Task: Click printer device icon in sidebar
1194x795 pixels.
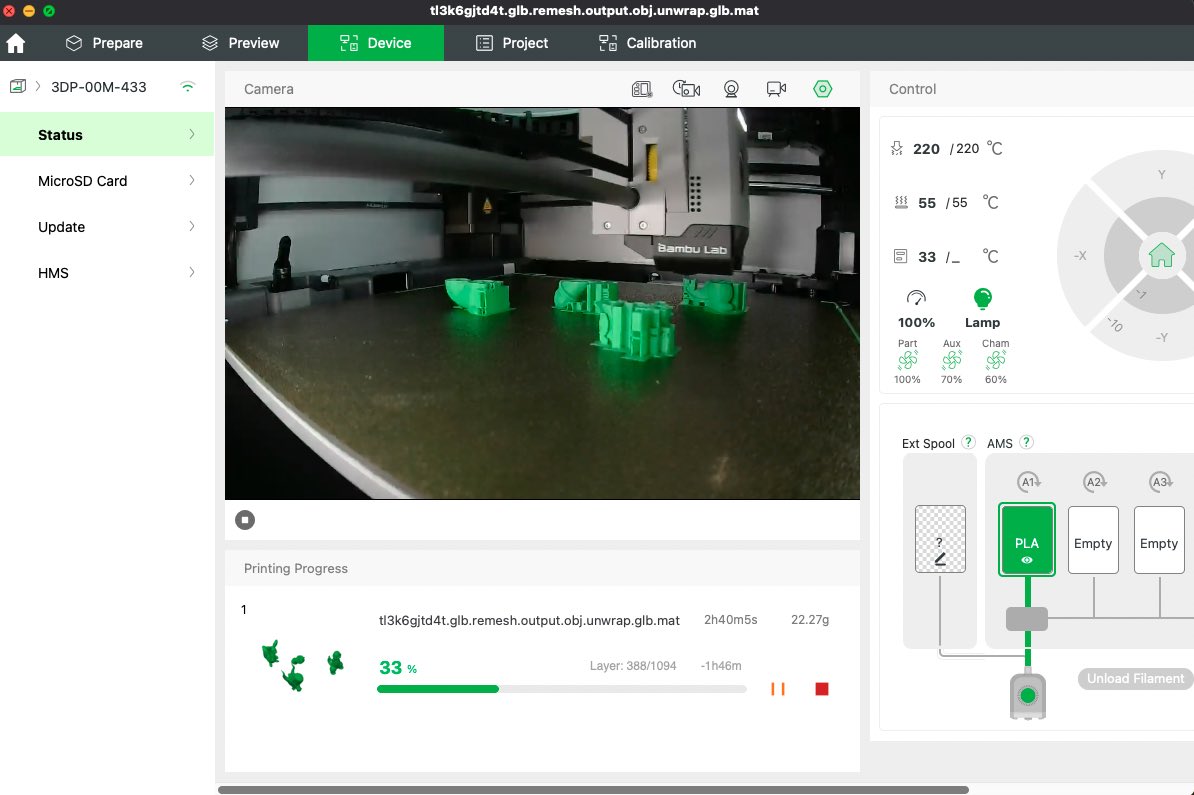Action: [x=18, y=86]
